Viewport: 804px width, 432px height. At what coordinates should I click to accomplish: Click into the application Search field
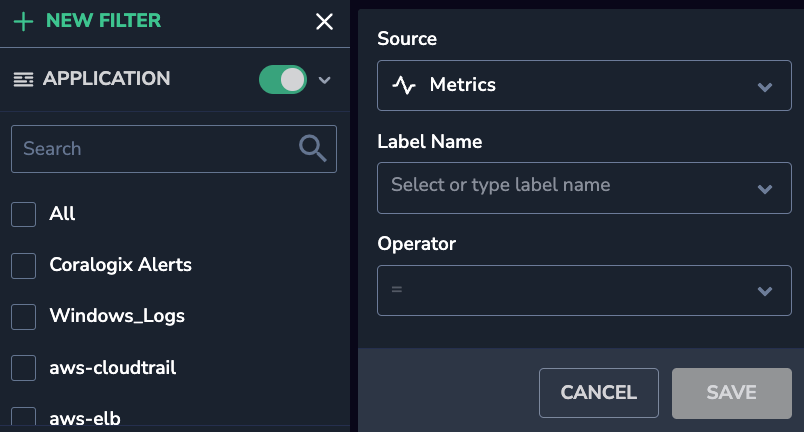point(174,149)
